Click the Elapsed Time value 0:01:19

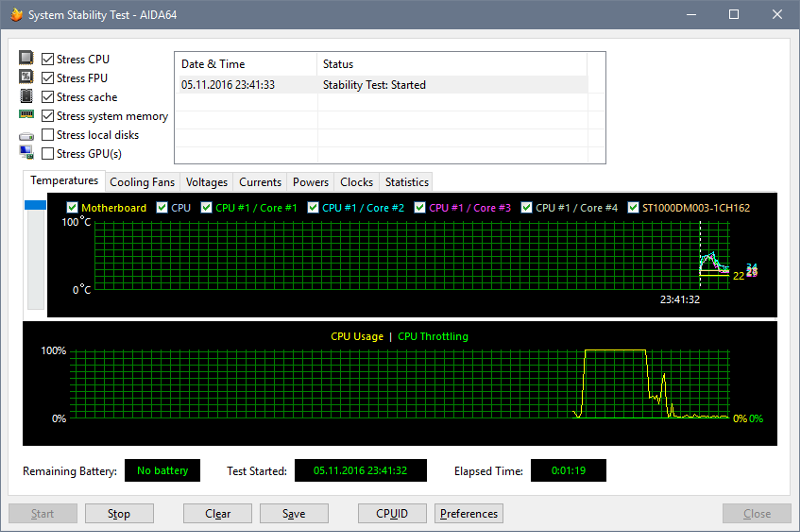[x=568, y=470]
